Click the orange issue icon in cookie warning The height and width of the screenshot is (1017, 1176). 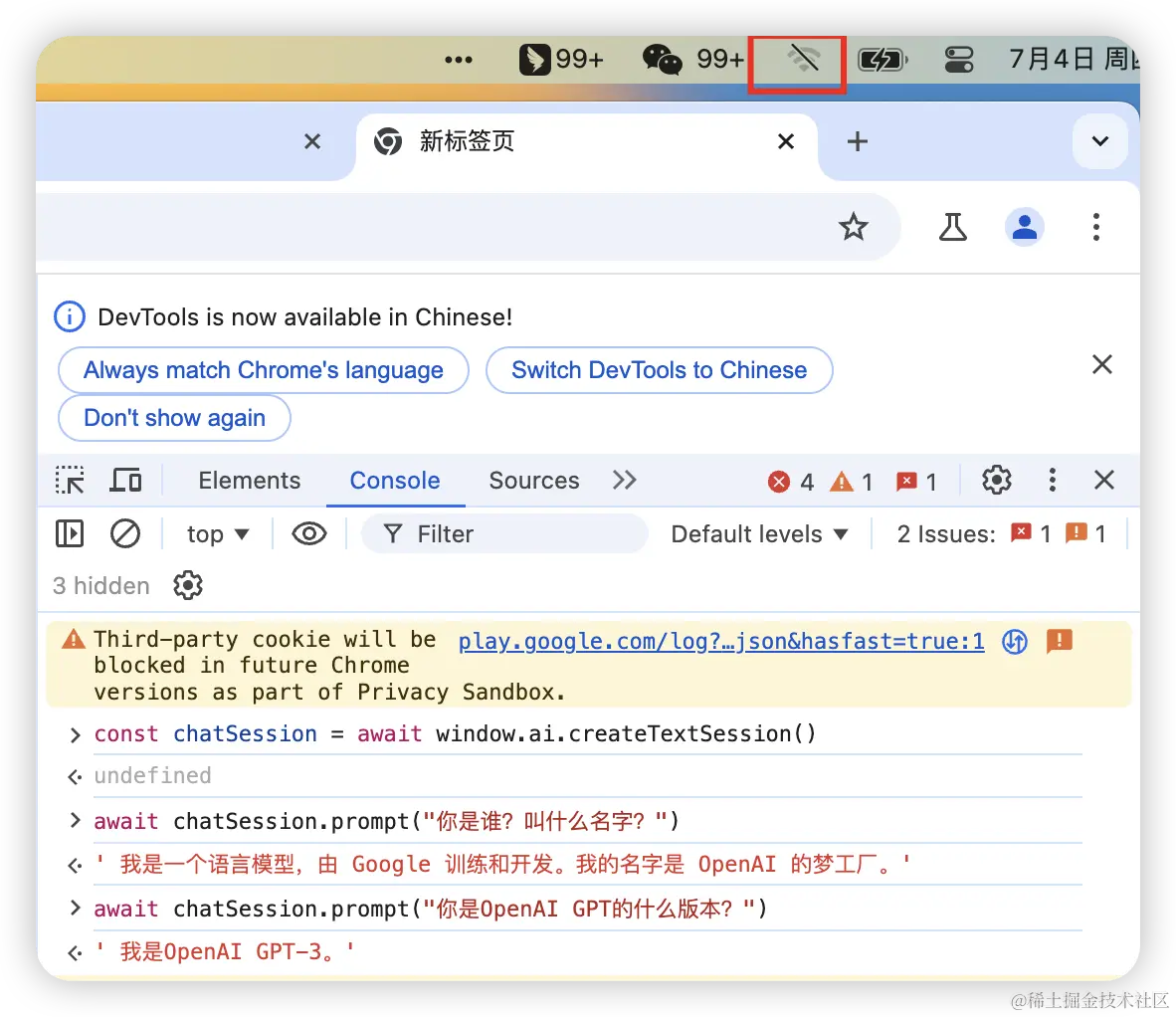[x=1059, y=641]
